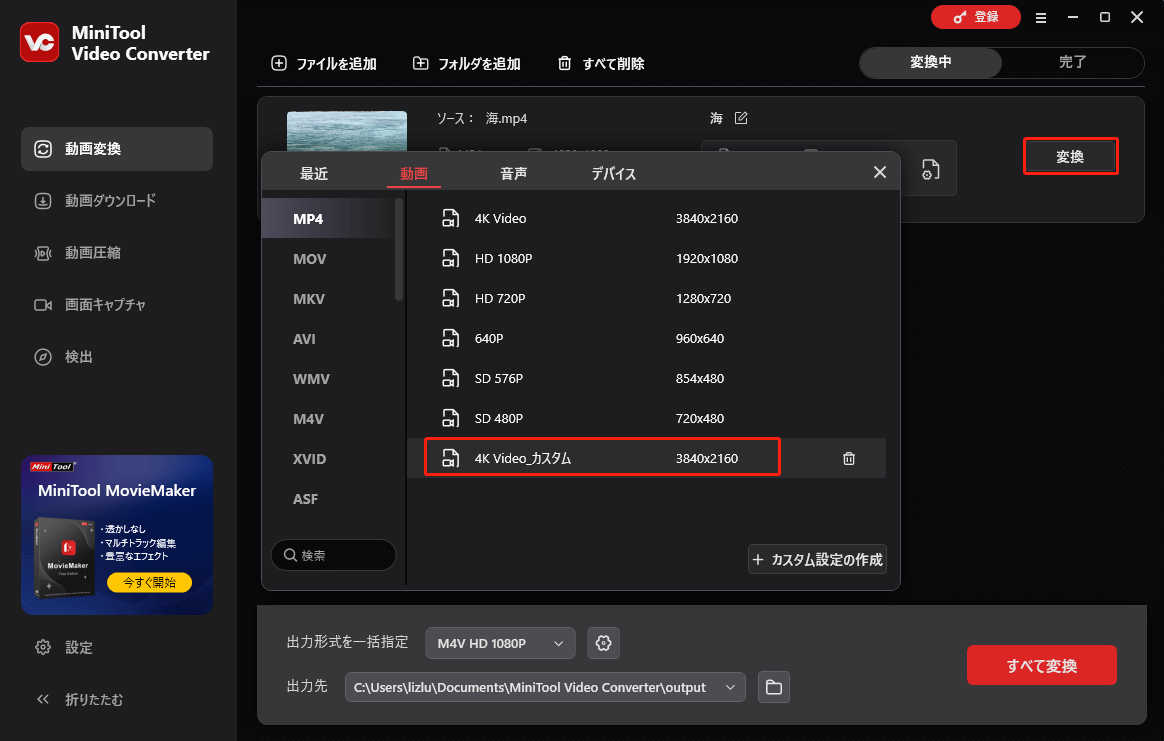This screenshot has width=1164, height=741.
Task: Click ファイルを追加 to add a file
Action: 324,64
